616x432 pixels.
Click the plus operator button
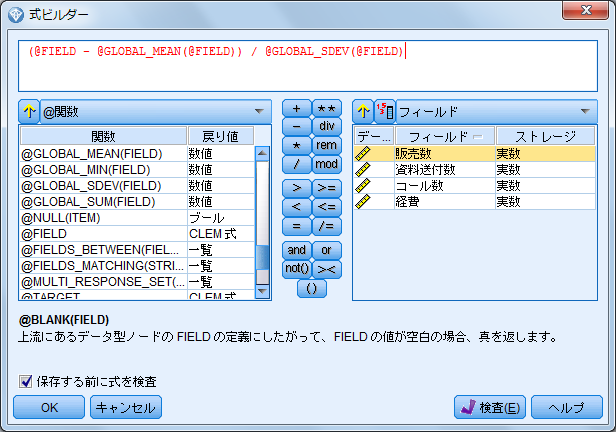coord(297,109)
